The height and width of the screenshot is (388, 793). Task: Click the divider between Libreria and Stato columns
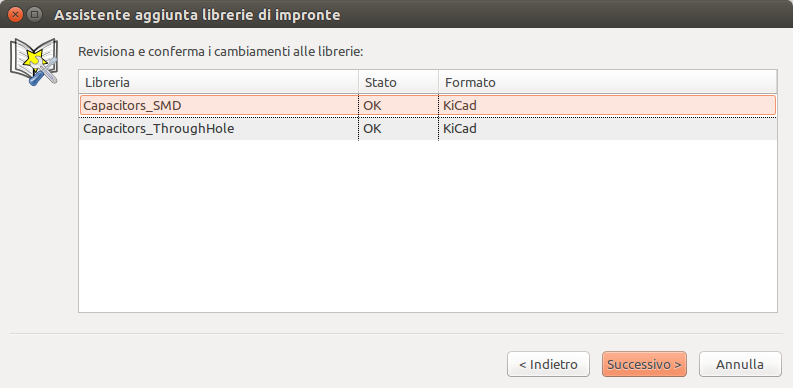coord(359,82)
